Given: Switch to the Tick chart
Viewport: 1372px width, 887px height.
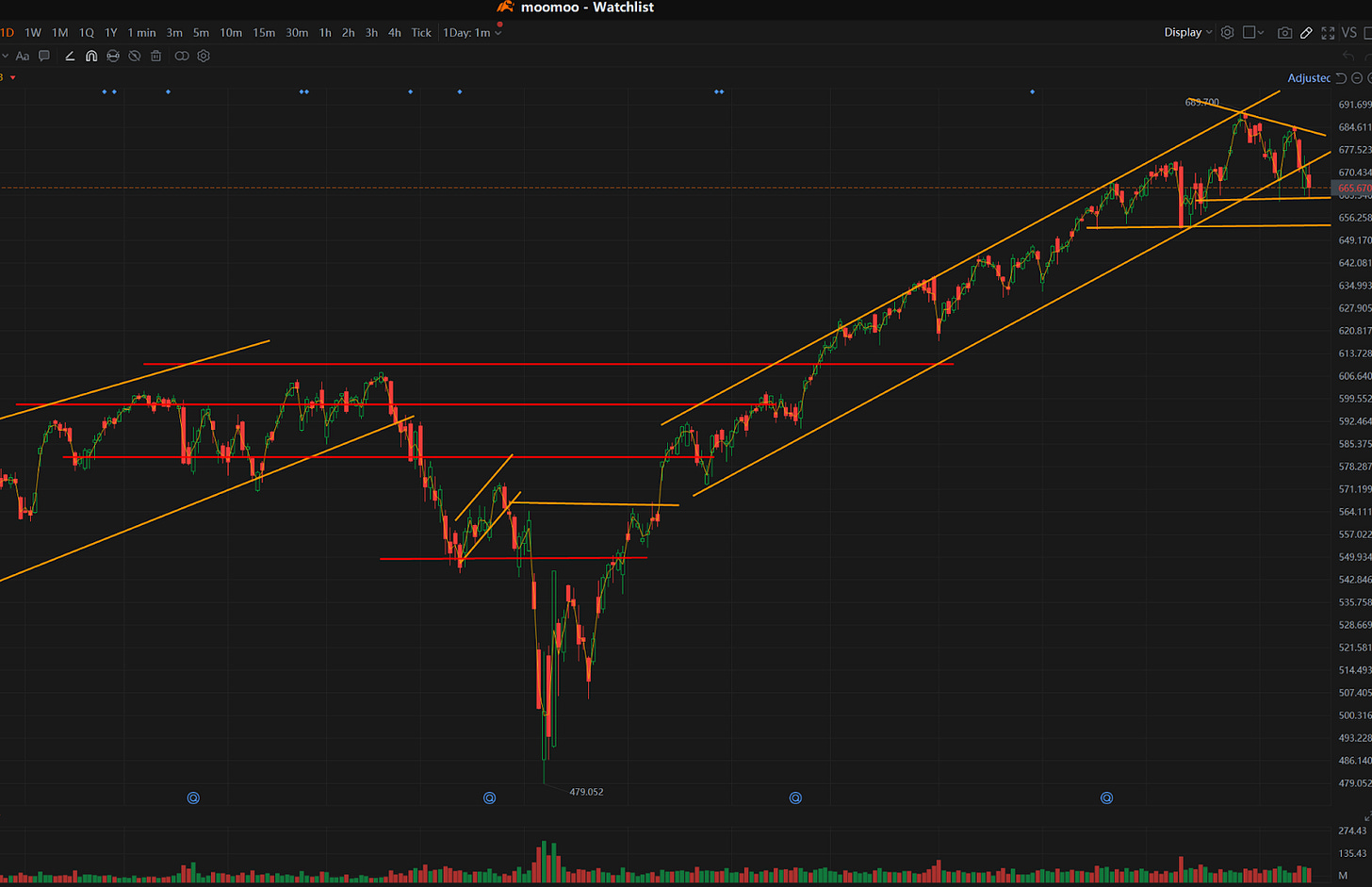Looking at the screenshot, I should click(421, 33).
